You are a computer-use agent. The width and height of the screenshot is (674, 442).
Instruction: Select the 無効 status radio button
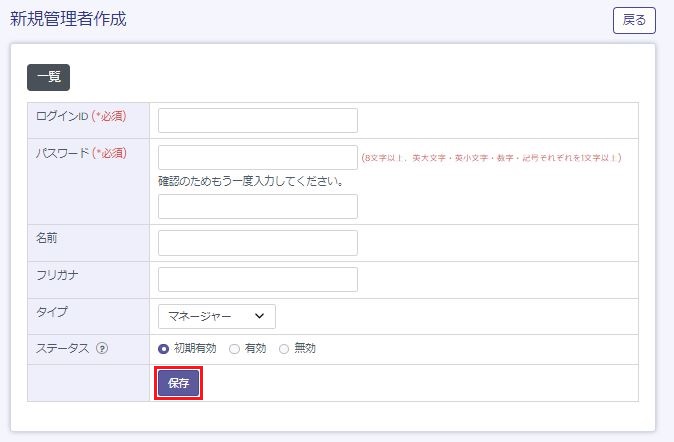coord(284,349)
